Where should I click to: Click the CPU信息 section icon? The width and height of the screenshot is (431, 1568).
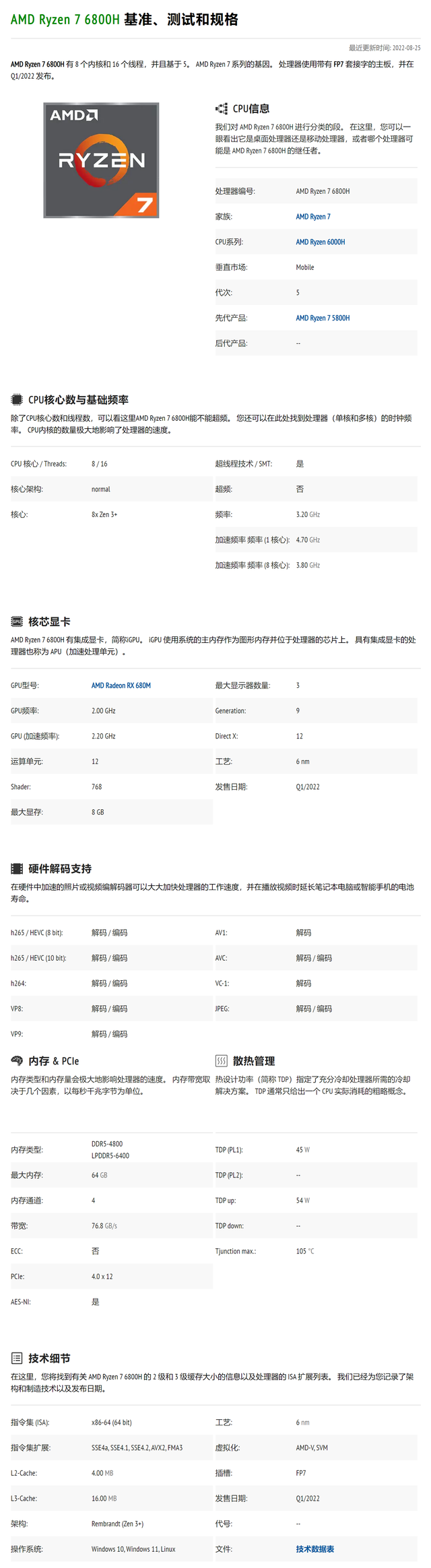(221, 108)
